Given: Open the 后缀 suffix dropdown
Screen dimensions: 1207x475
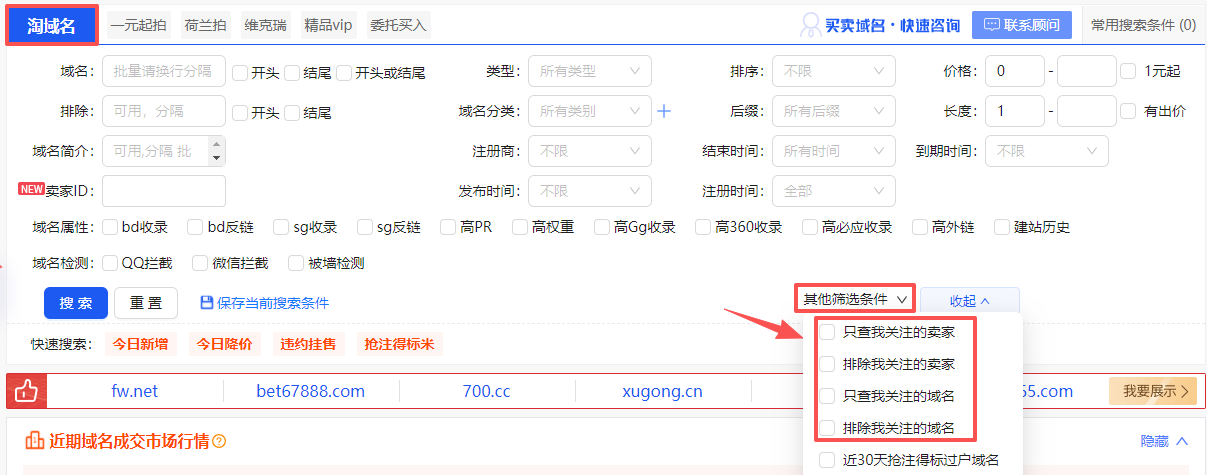Looking at the screenshot, I should tap(834, 111).
